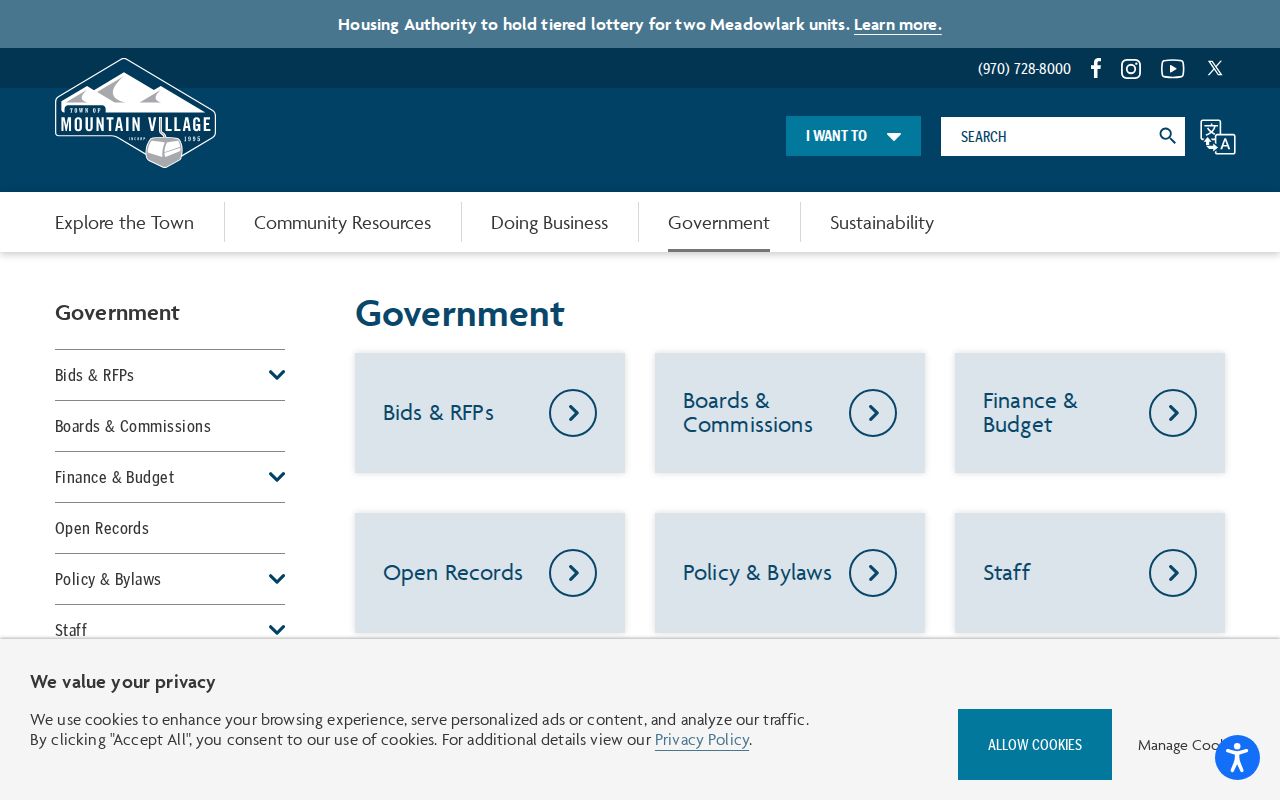Open the Facebook page icon
This screenshot has height=800, width=1280.
tap(1096, 68)
